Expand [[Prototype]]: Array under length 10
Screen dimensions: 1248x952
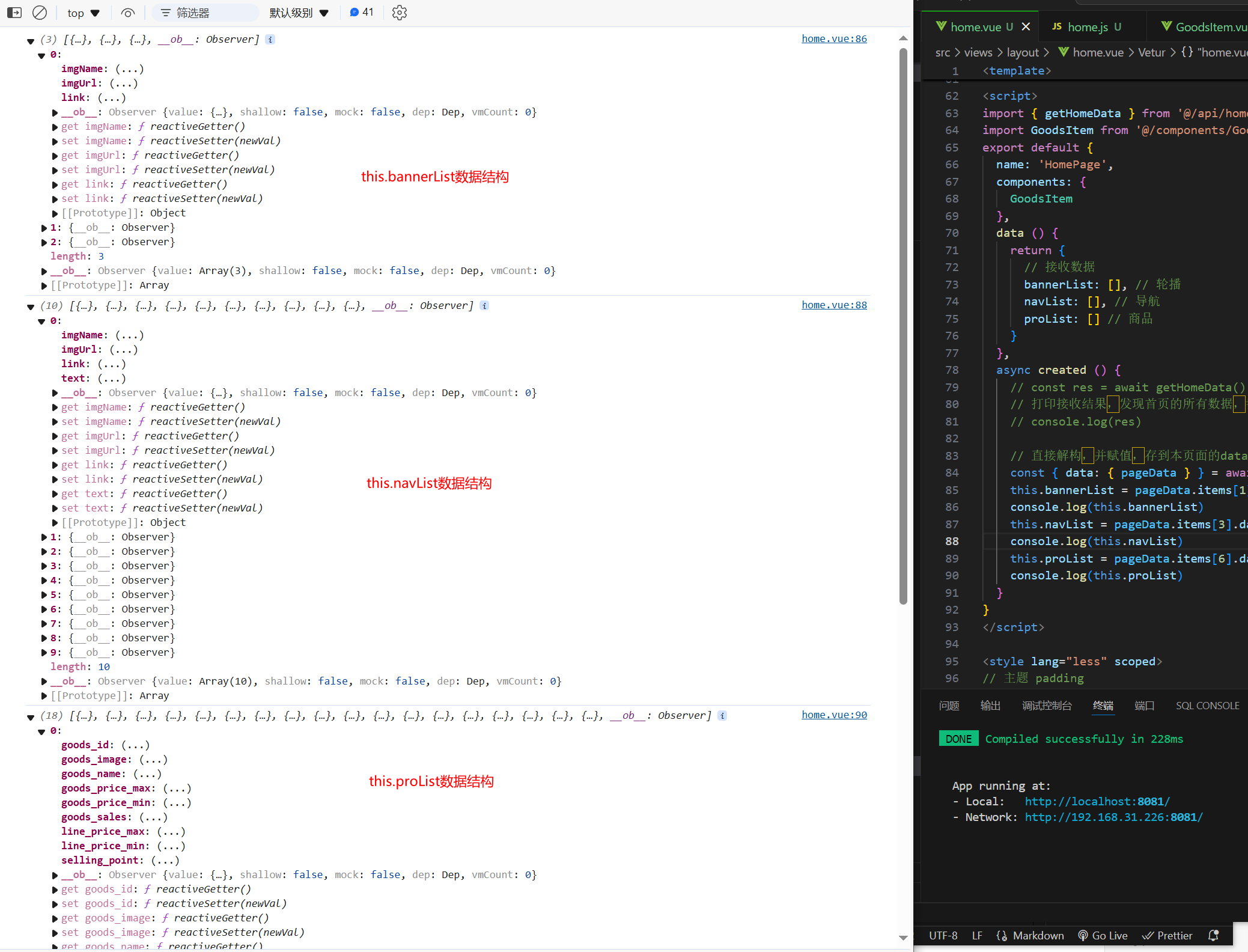[44, 696]
